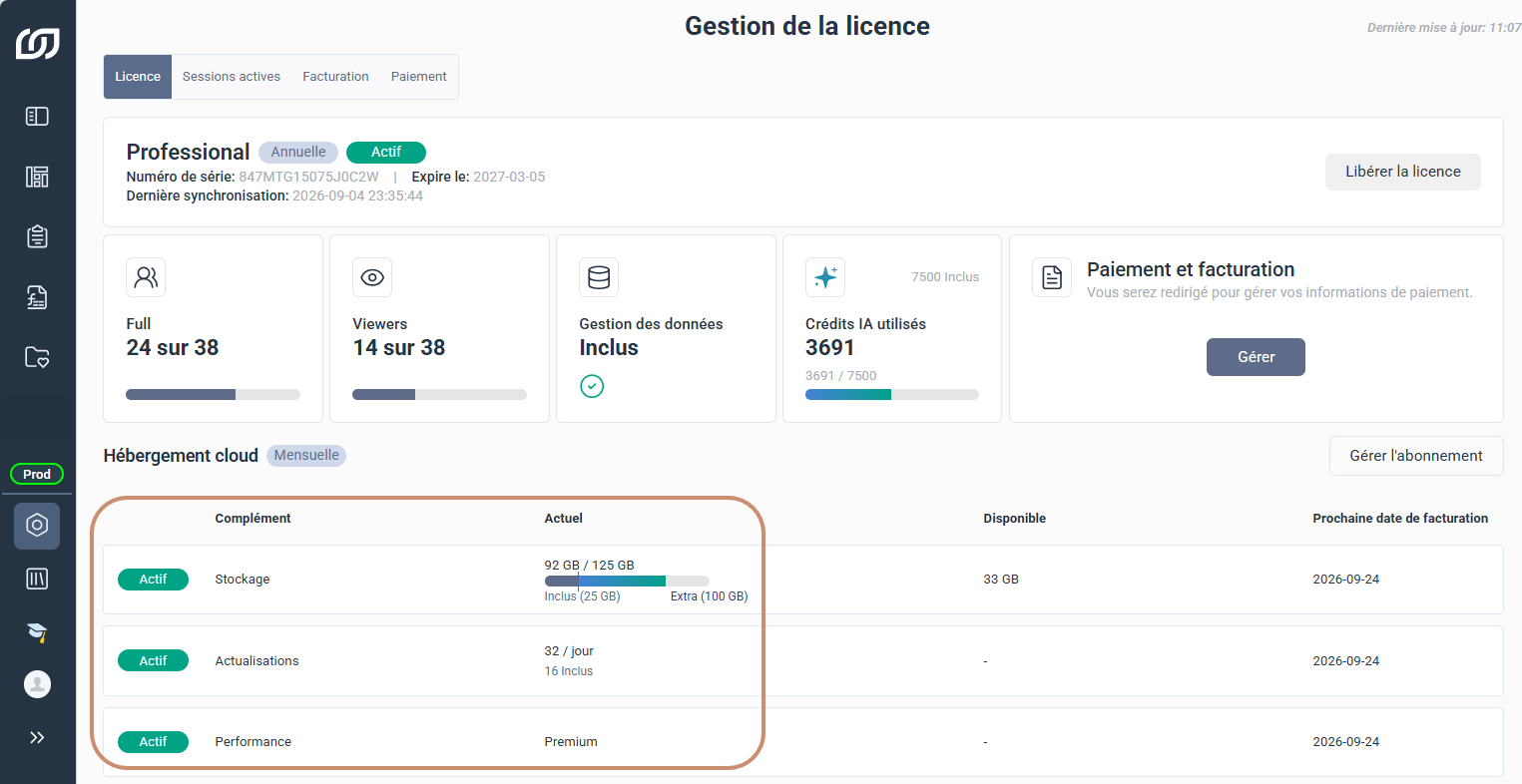This screenshot has width=1522, height=784.
Task: Click the Viewers eye icon
Action: pos(372,277)
